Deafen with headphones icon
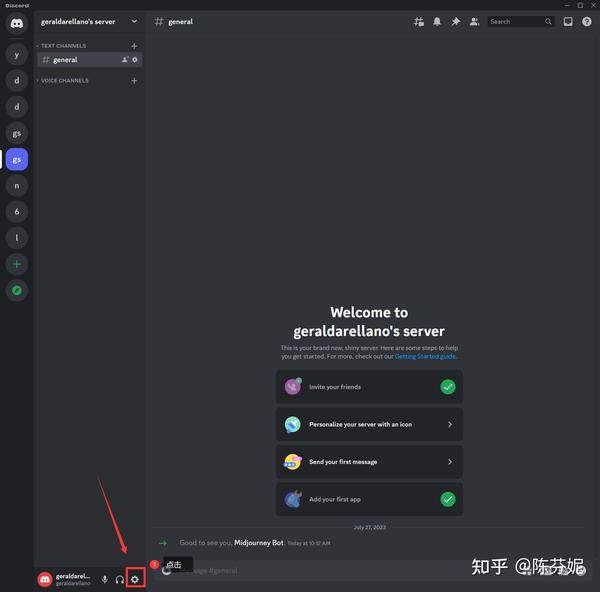600x592 pixels. tap(120, 579)
